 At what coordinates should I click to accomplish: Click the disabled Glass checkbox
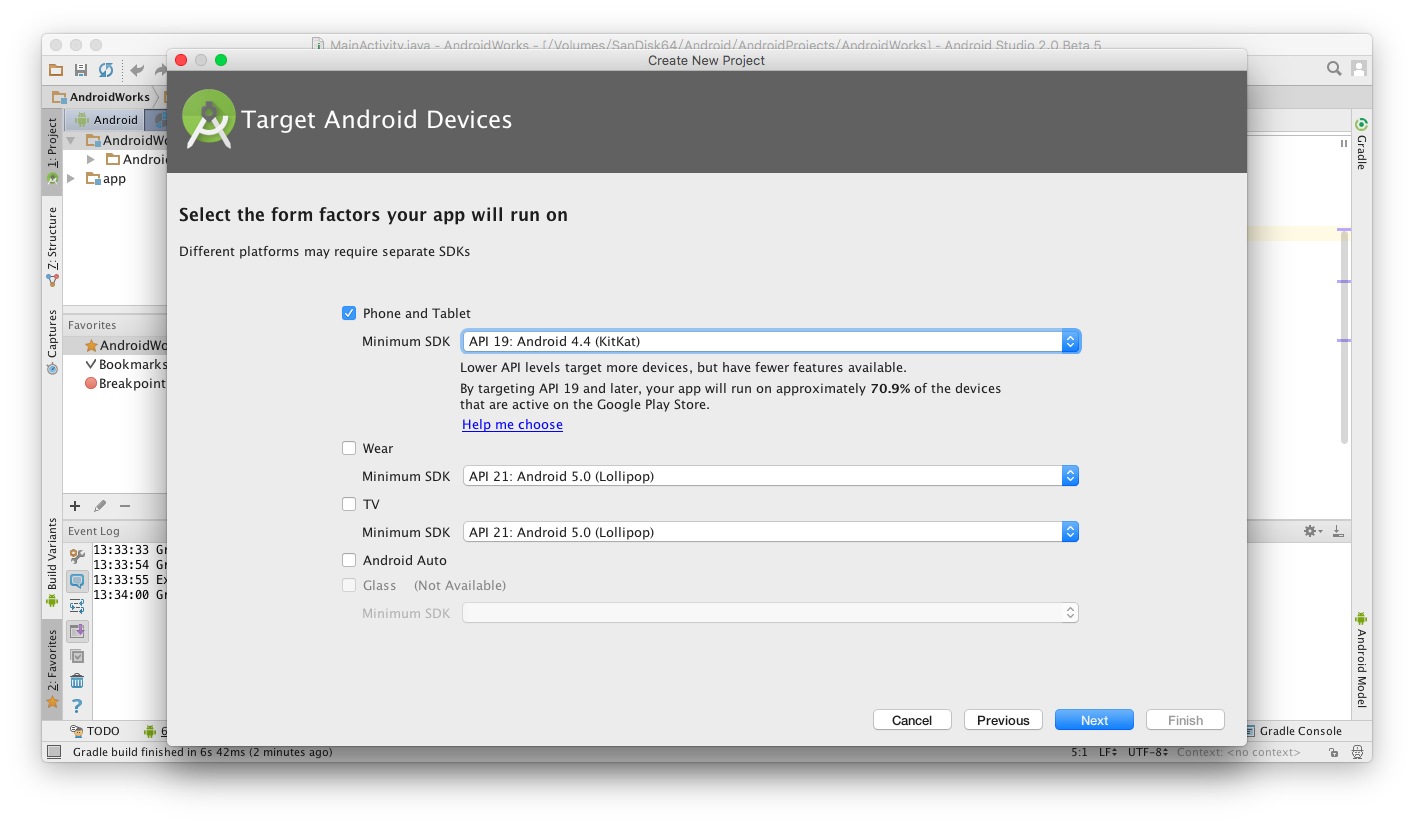pyautogui.click(x=349, y=585)
